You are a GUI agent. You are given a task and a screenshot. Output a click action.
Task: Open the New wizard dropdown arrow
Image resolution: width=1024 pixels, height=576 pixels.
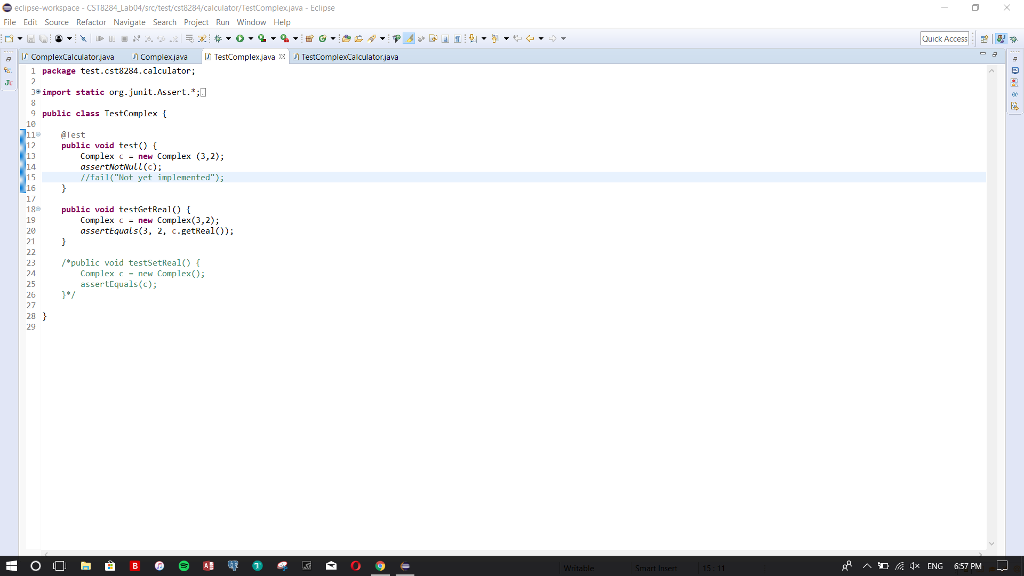pyautogui.click(x=20, y=39)
